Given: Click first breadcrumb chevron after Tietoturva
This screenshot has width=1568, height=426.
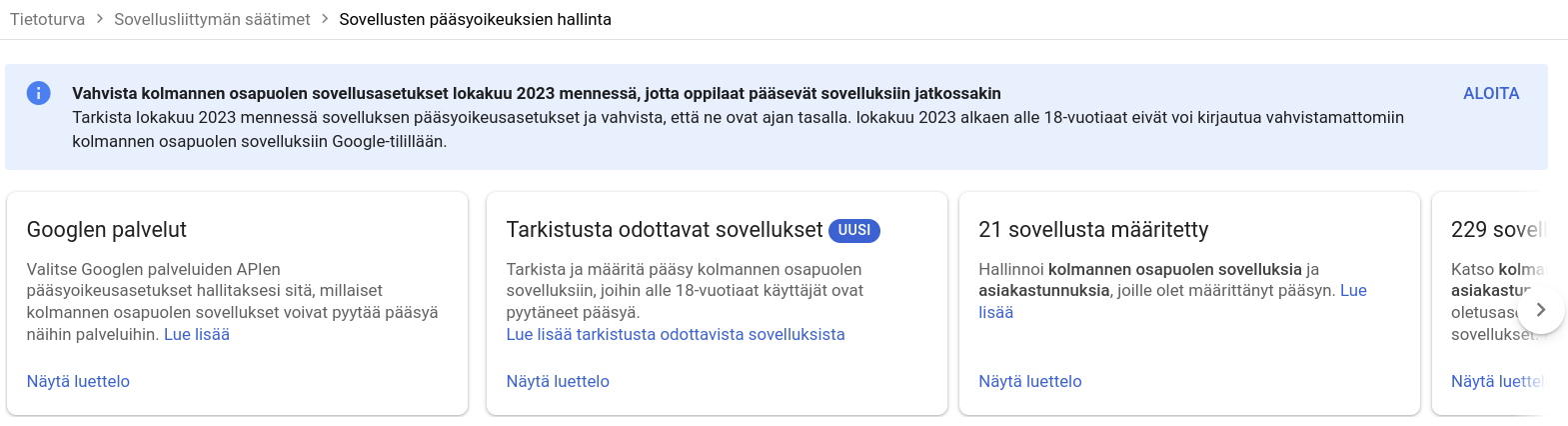Looking at the screenshot, I should 100,19.
